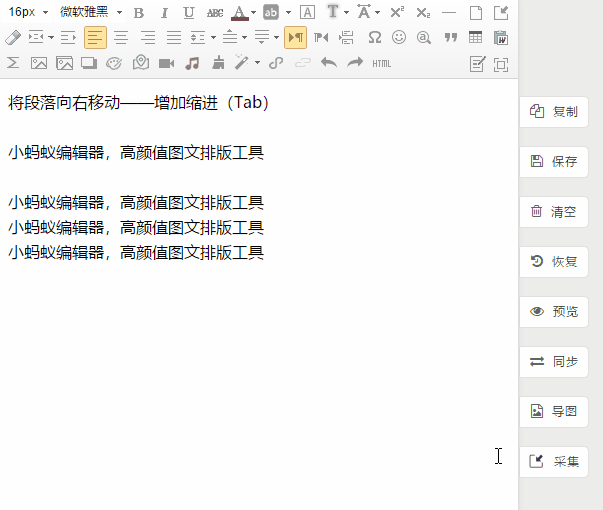603x510 pixels.
Task: Insert a special character with Omega icon
Action: tap(375, 38)
